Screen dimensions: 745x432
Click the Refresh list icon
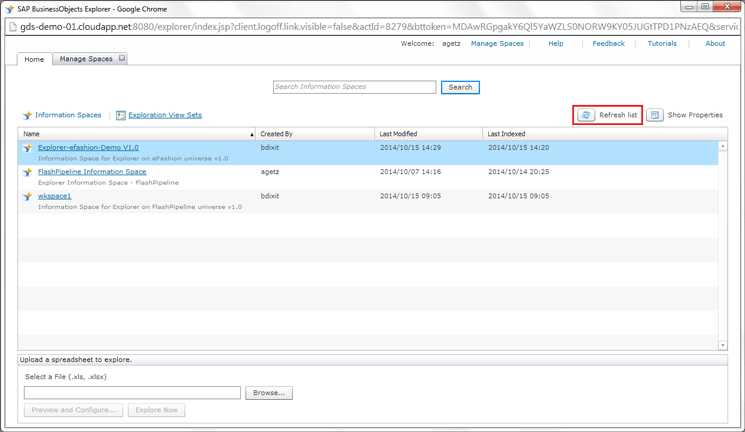[x=586, y=115]
